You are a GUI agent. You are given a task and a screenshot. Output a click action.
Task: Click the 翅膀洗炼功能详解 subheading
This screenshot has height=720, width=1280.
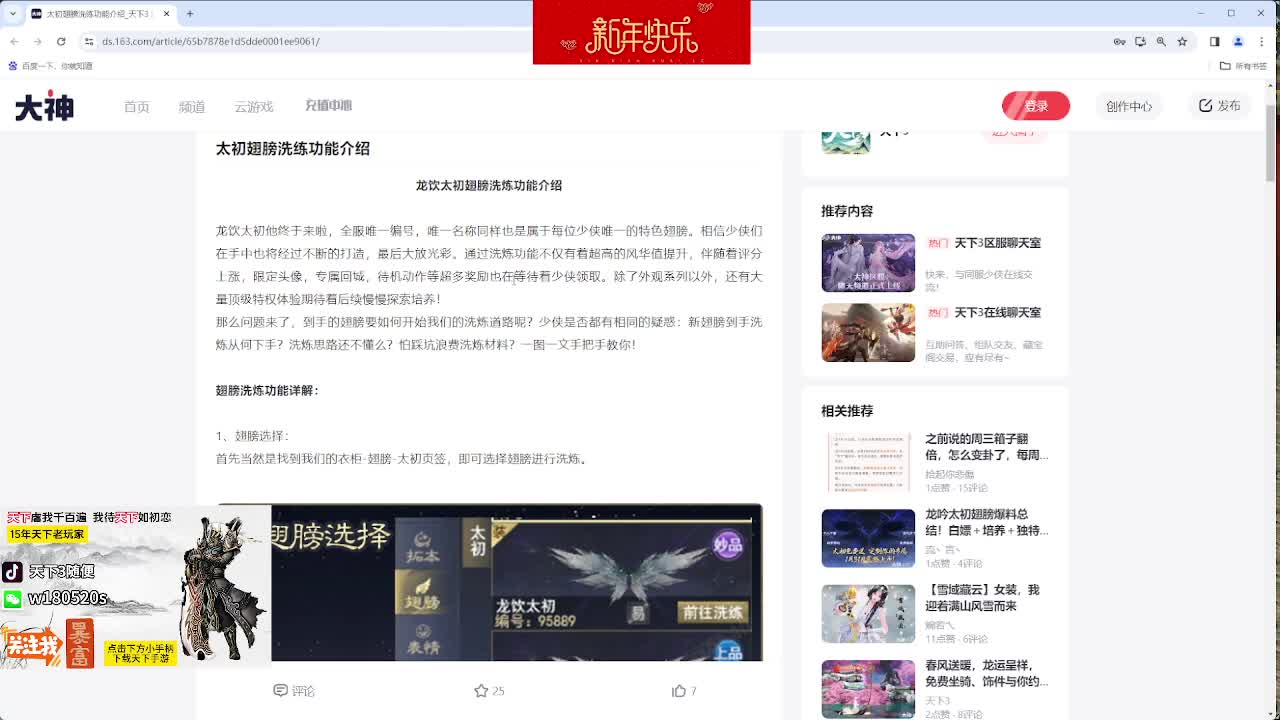267,390
